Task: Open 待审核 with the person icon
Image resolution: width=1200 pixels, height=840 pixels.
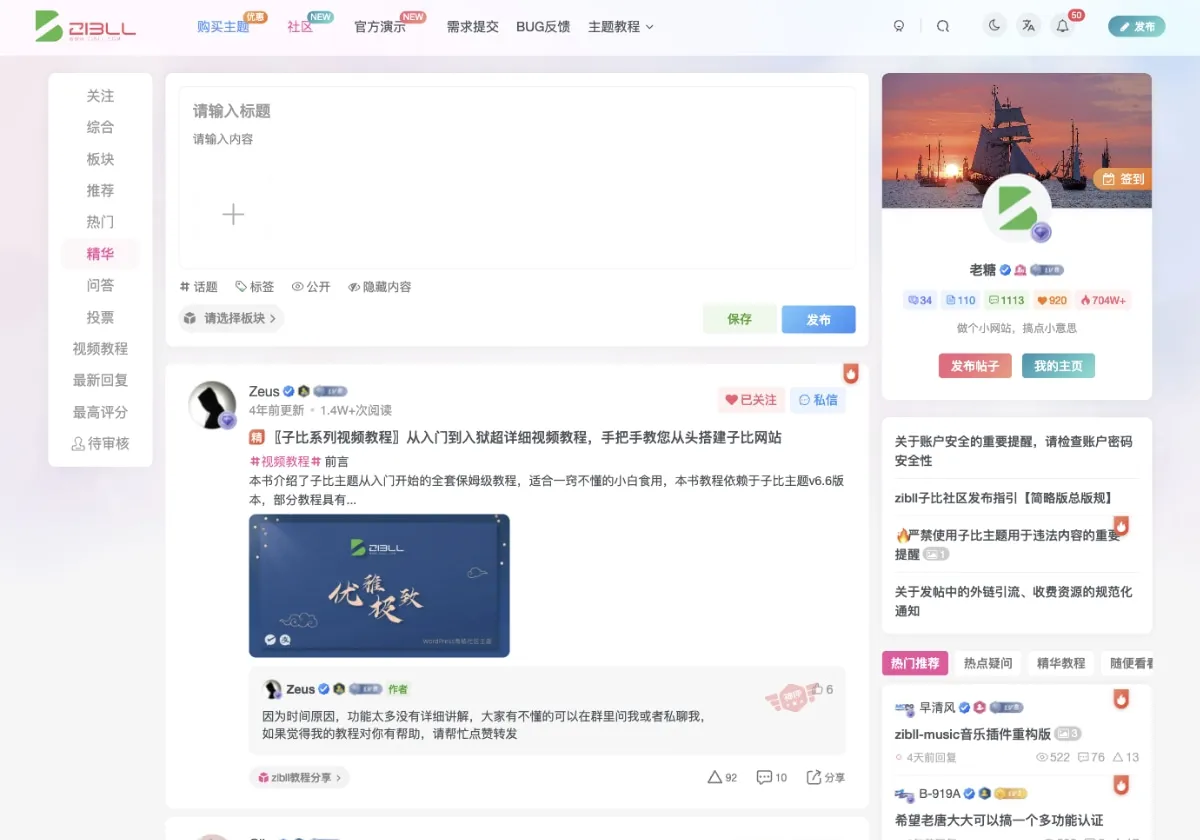Action: pyautogui.click(x=100, y=443)
